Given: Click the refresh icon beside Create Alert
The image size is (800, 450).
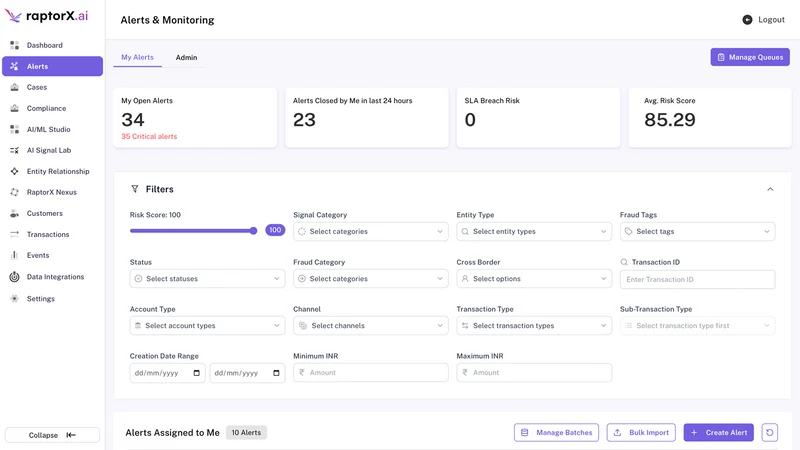Looking at the screenshot, I should [769, 433].
